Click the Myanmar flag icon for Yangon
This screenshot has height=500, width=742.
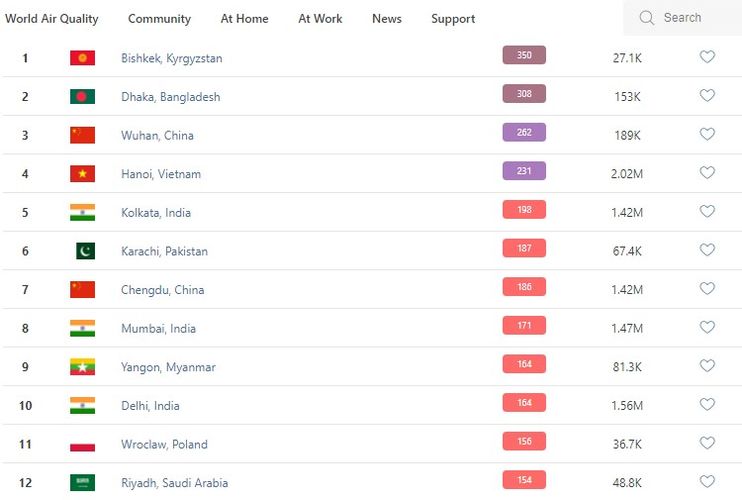click(82, 367)
